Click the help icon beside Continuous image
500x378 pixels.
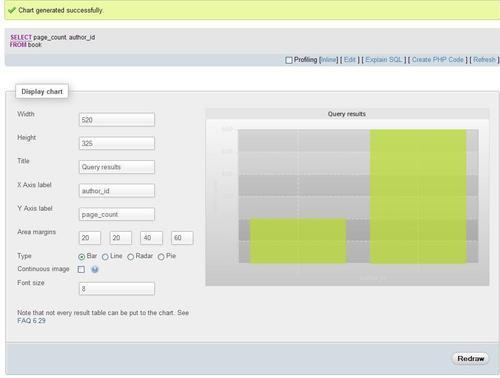(x=95, y=269)
